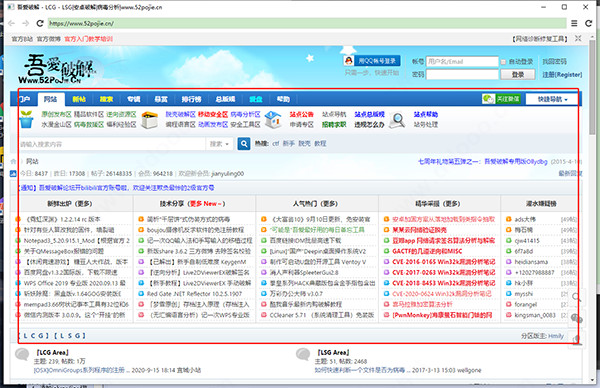This screenshot has width=600, height=388.
Task: Click the toolbox category icon
Action: point(150,120)
